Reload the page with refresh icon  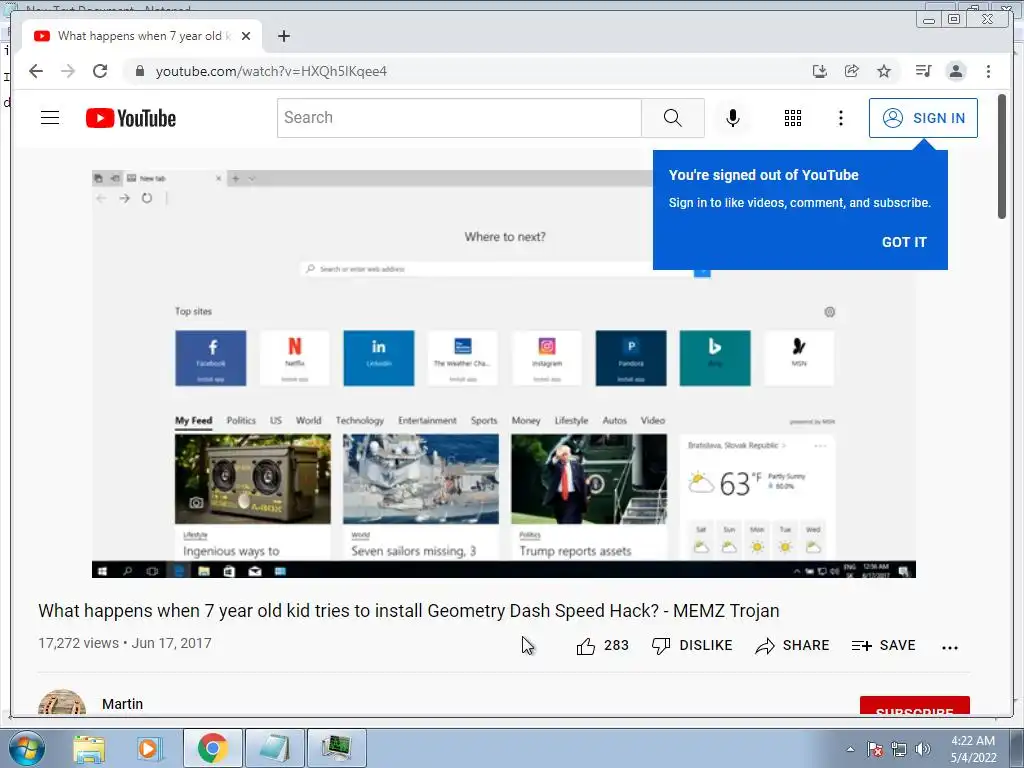(100, 71)
